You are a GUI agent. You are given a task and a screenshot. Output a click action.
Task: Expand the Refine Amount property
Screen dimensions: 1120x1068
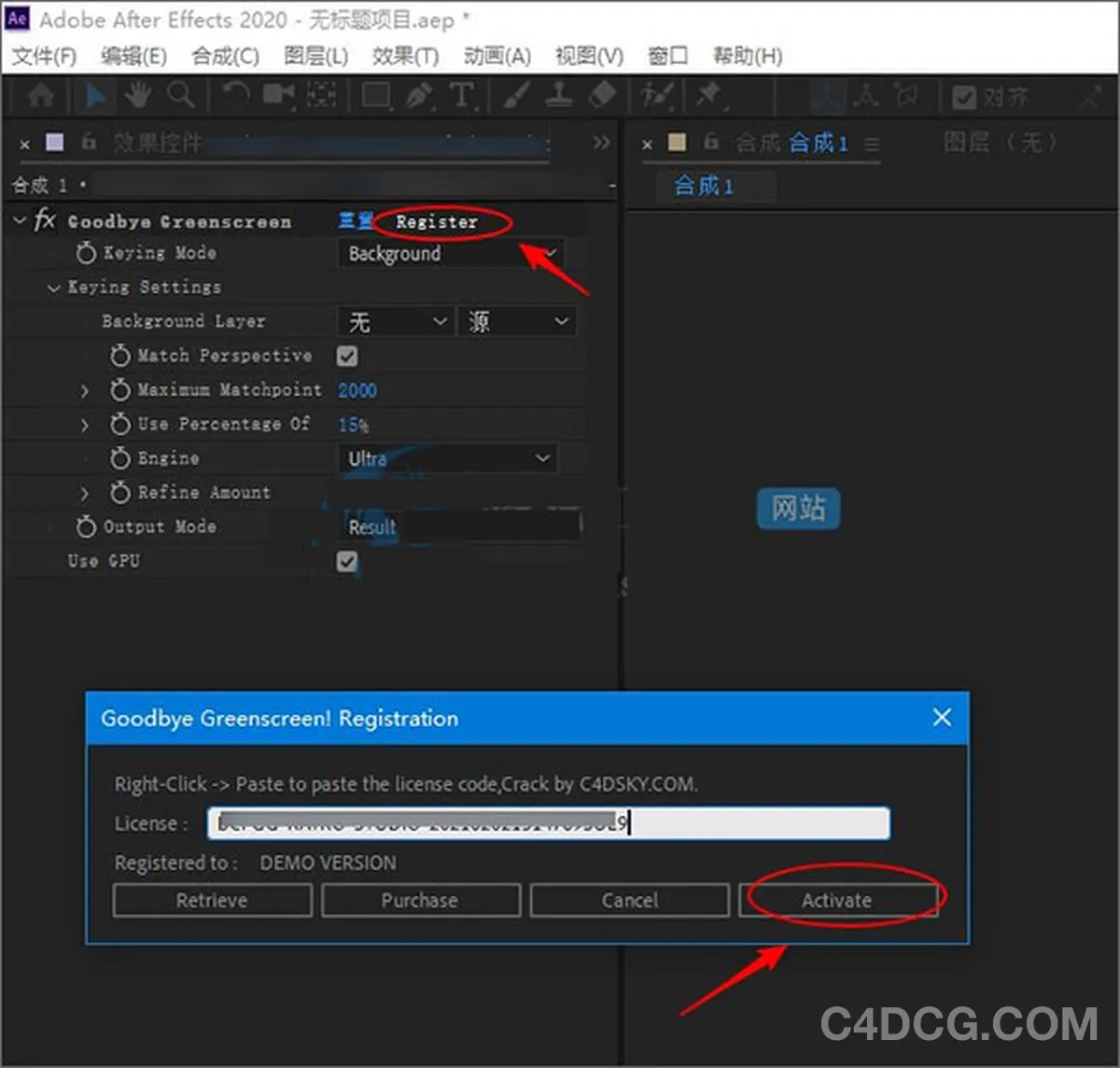85,493
